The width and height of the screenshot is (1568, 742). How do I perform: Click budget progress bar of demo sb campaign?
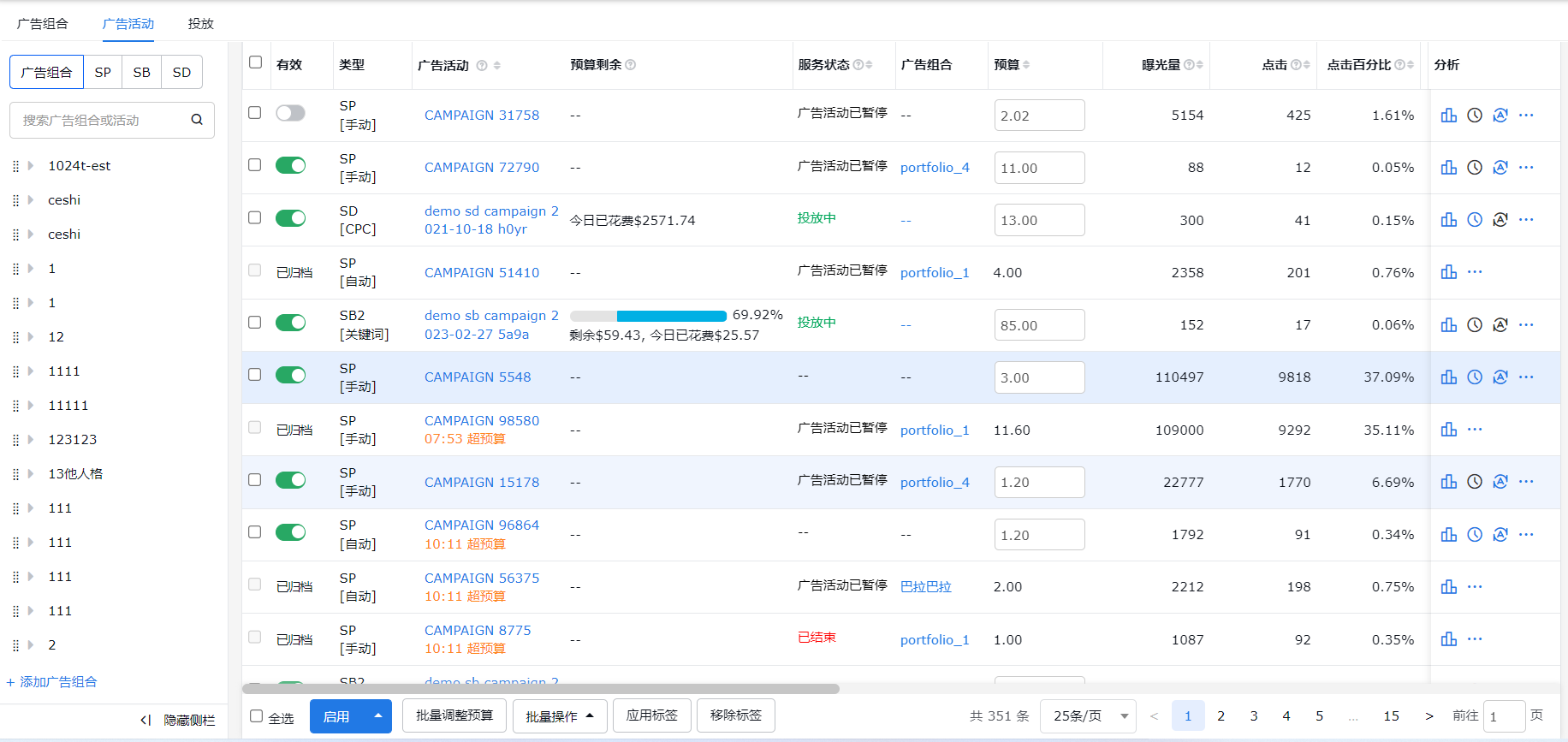point(648,316)
